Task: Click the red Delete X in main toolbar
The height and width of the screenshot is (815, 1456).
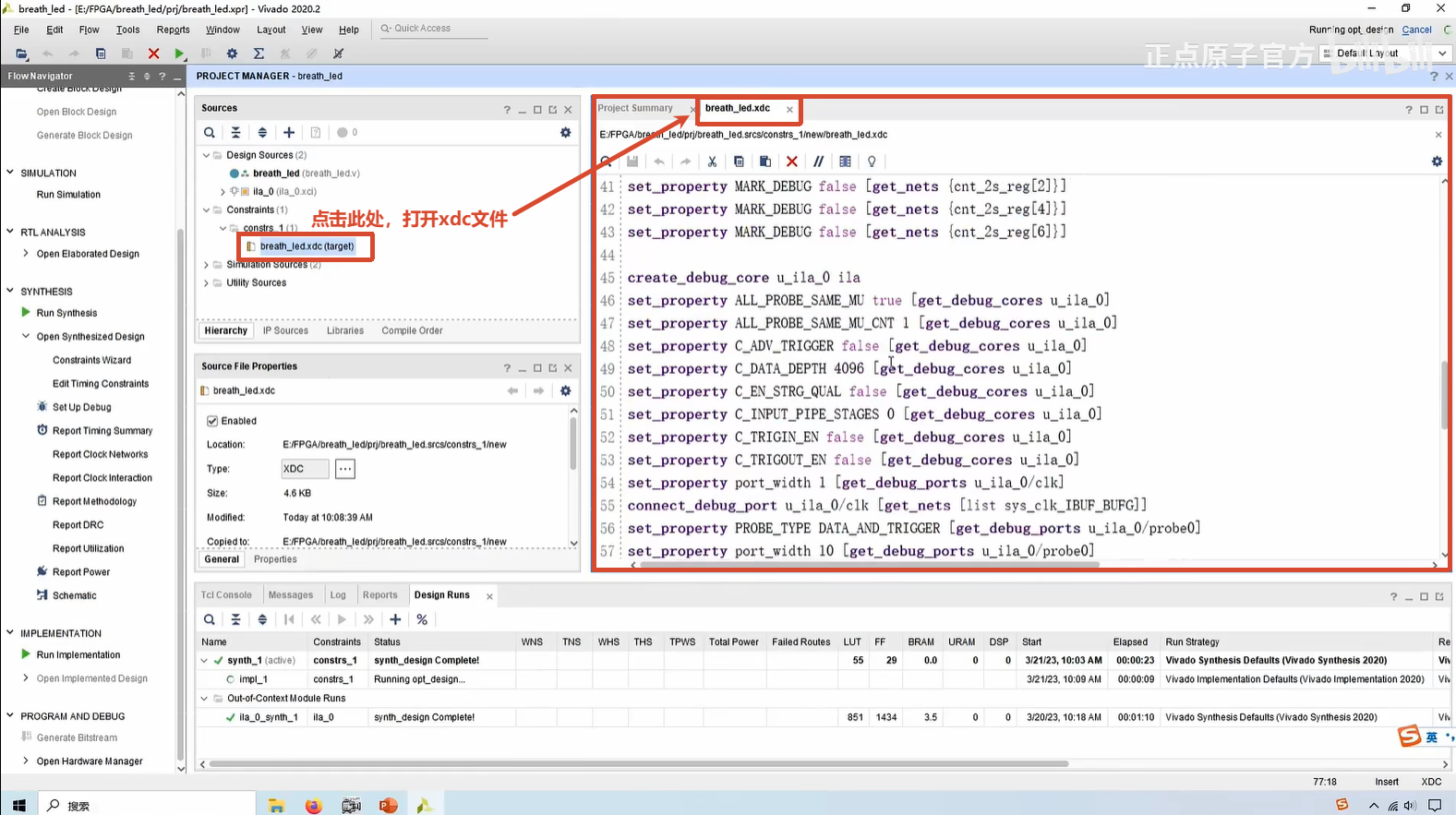Action: tap(153, 54)
